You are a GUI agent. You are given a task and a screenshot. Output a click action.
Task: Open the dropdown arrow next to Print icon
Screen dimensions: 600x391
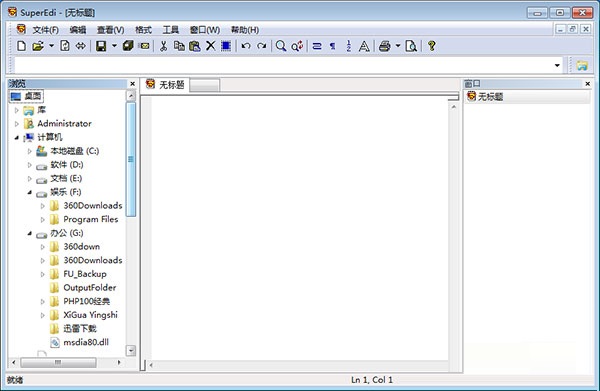click(398, 46)
